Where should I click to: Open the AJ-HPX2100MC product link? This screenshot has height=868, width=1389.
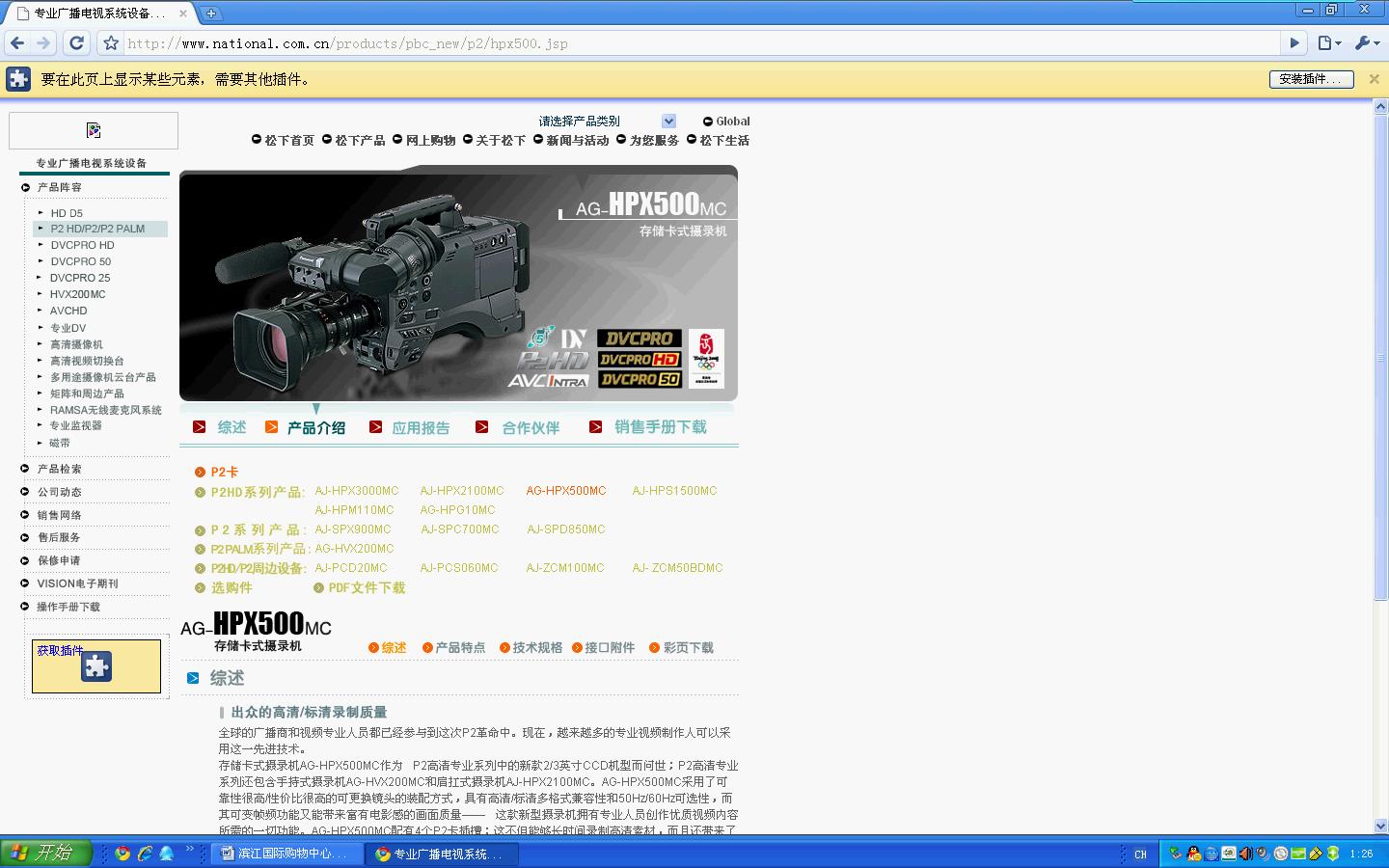[462, 491]
